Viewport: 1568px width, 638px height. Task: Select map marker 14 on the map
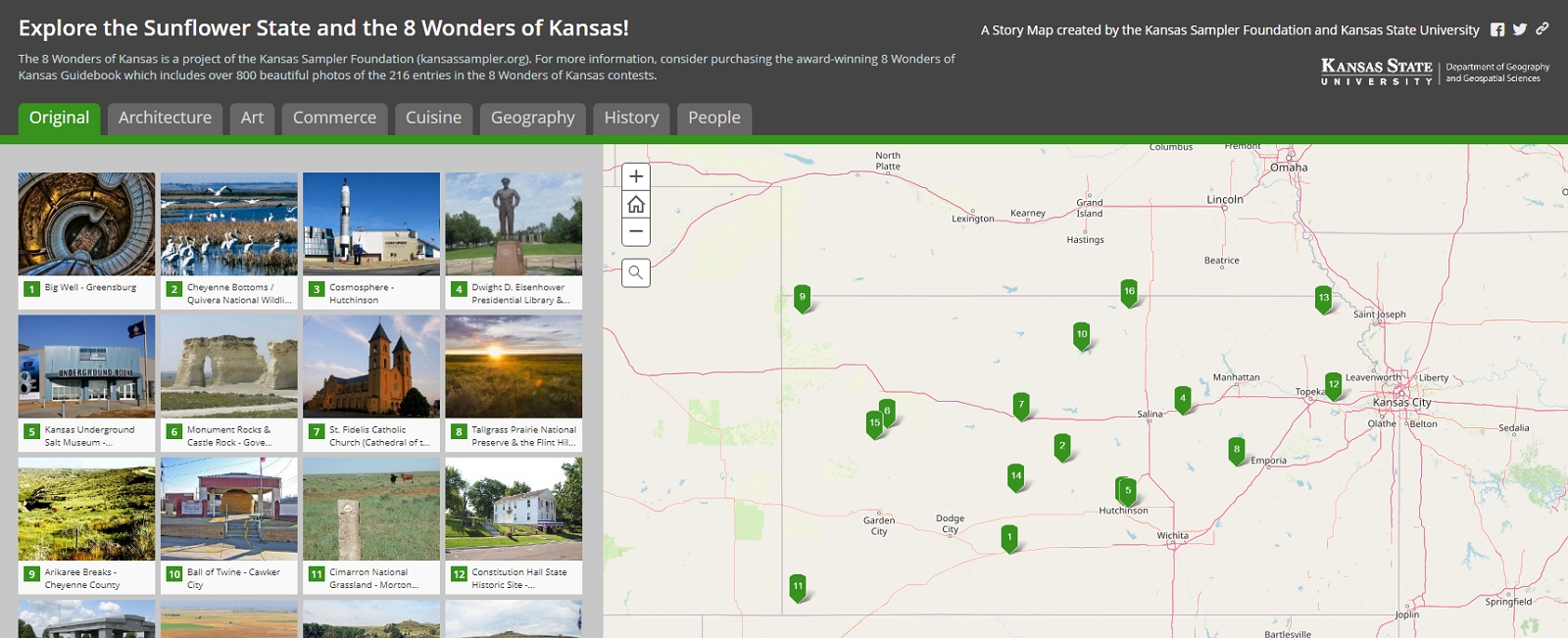(1016, 476)
